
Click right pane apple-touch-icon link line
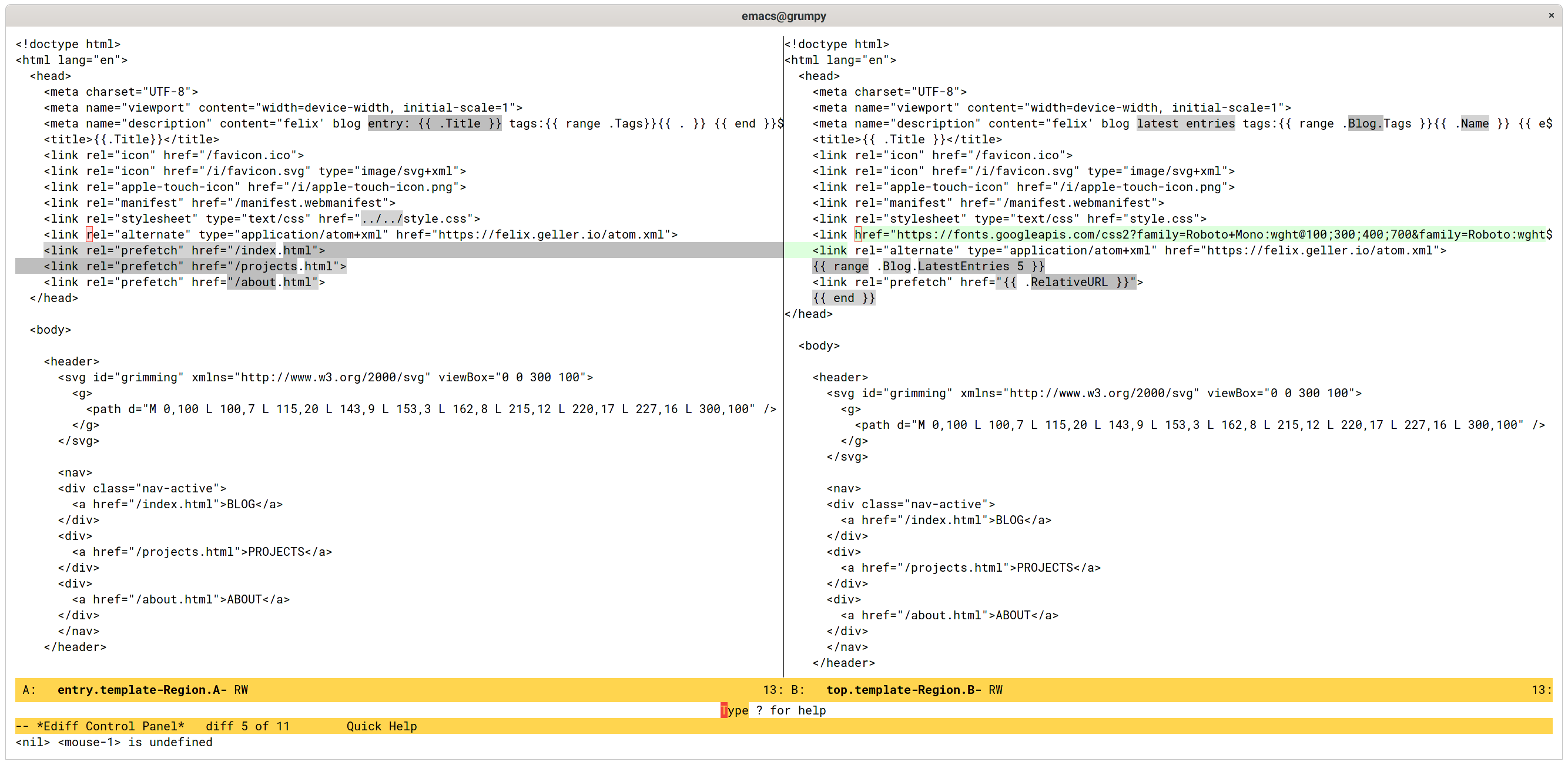(x=1023, y=187)
